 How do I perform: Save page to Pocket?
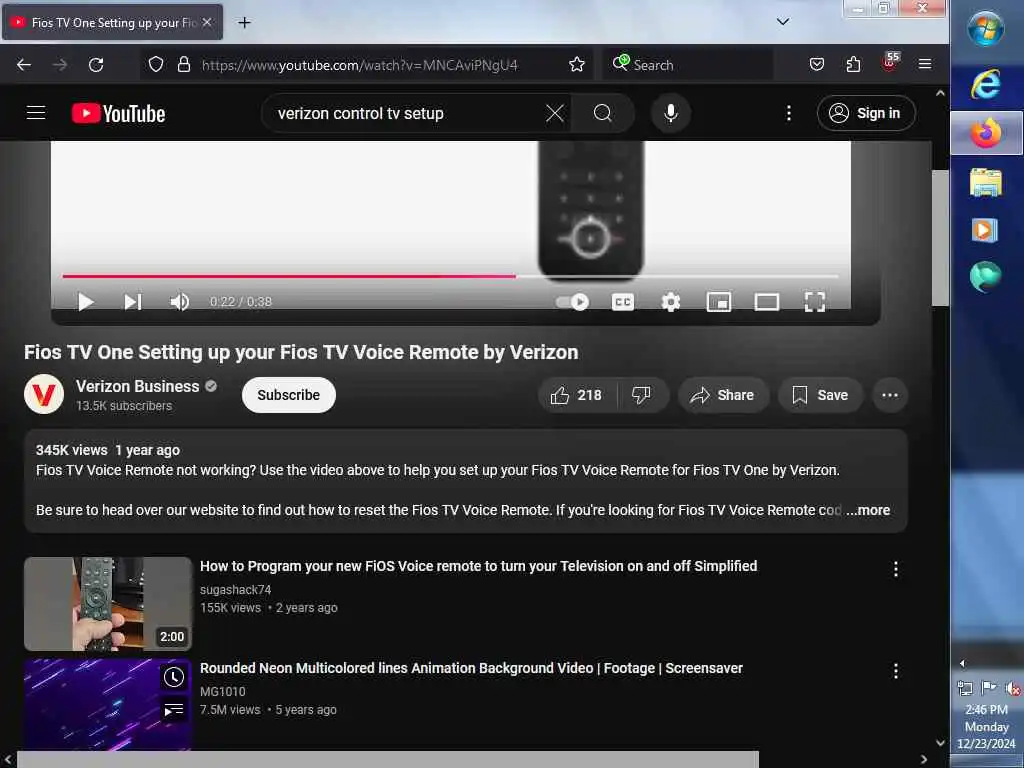click(x=816, y=65)
